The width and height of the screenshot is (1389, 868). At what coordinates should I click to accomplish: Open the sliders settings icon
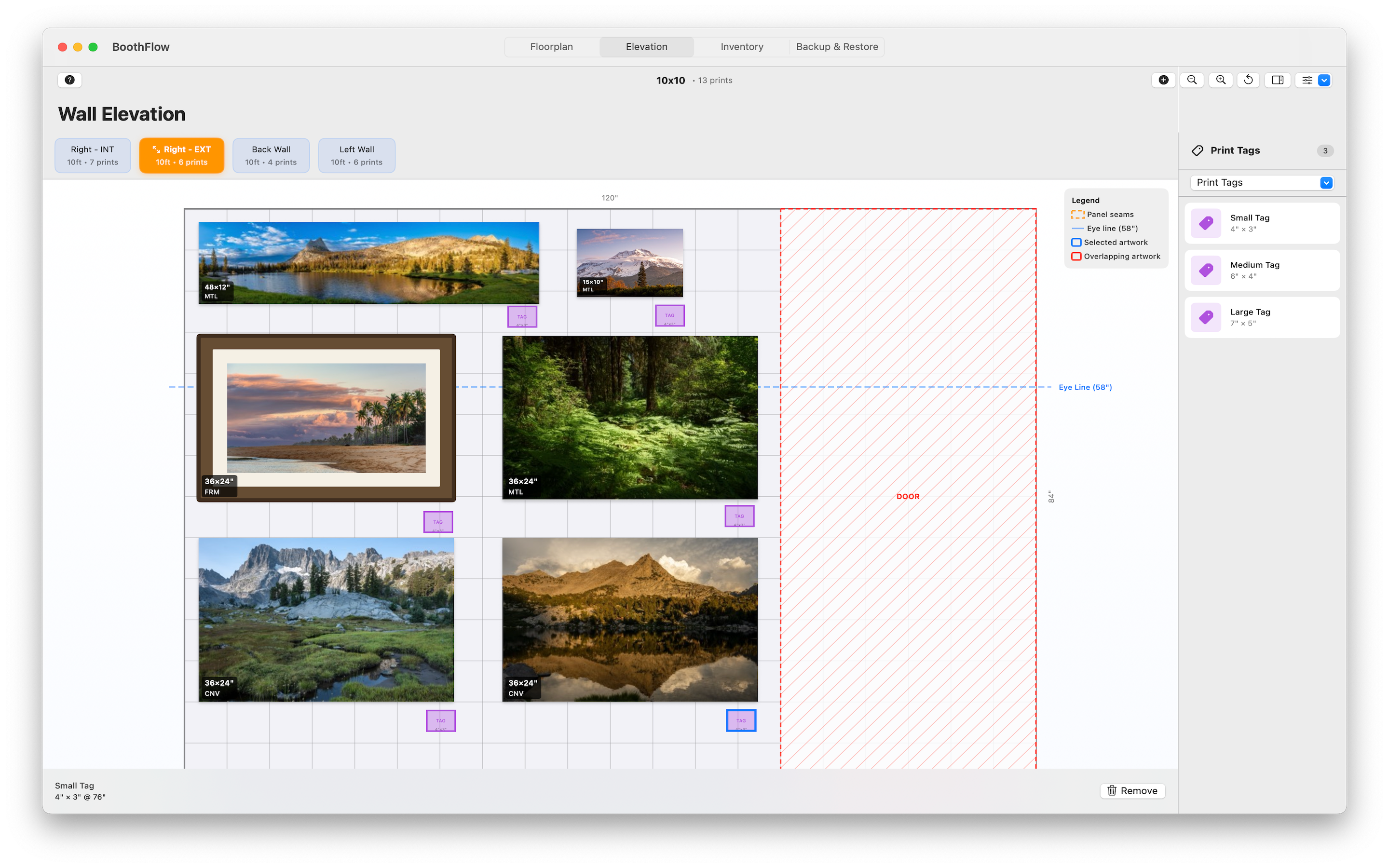click(1307, 80)
